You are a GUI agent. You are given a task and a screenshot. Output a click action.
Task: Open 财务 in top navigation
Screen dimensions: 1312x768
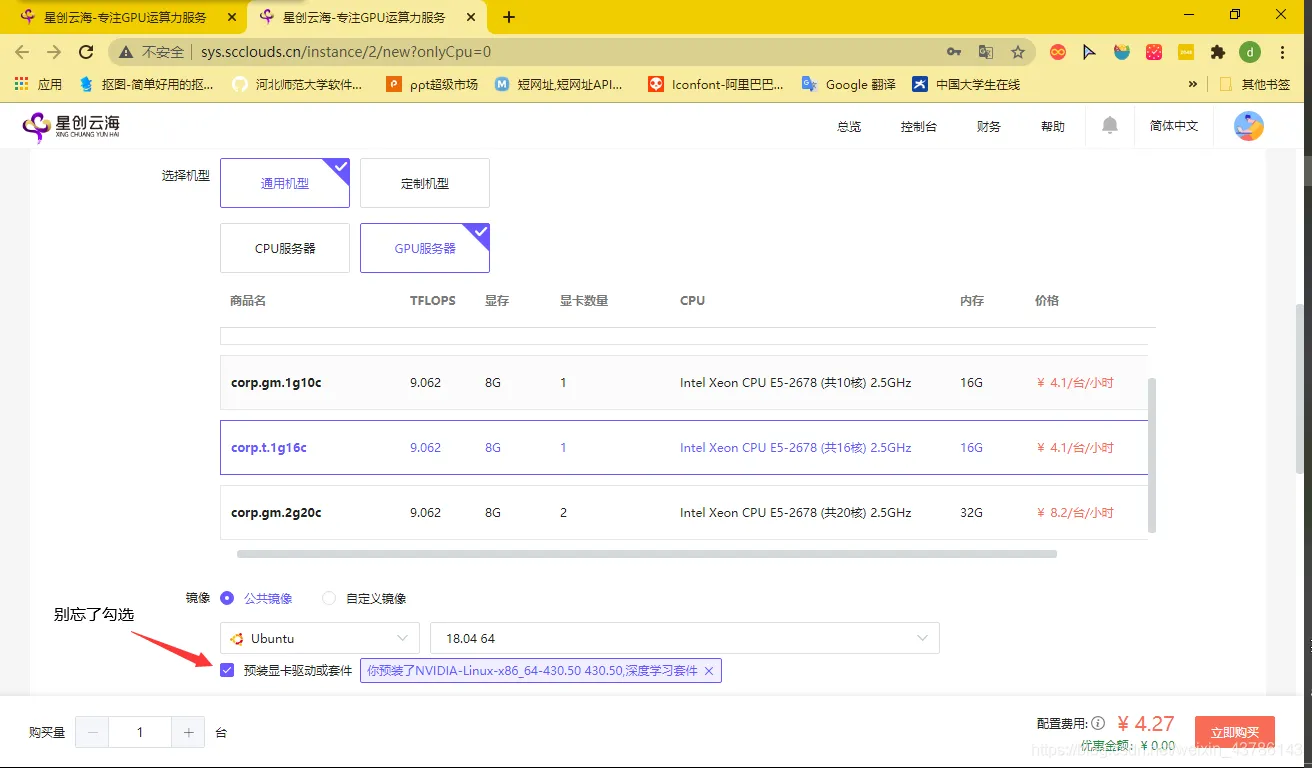tap(989, 127)
